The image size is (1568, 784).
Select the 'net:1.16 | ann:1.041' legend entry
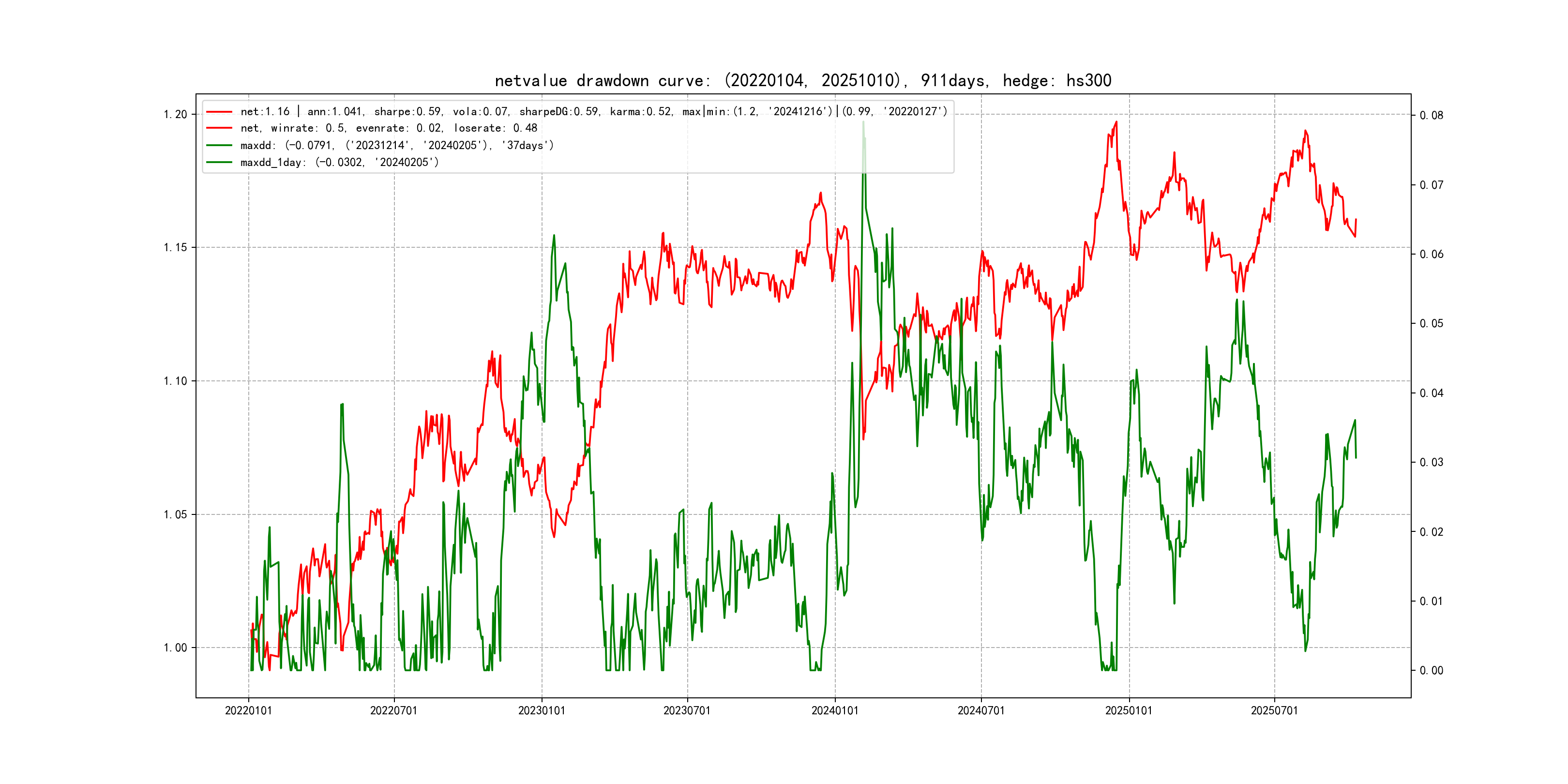[593, 111]
